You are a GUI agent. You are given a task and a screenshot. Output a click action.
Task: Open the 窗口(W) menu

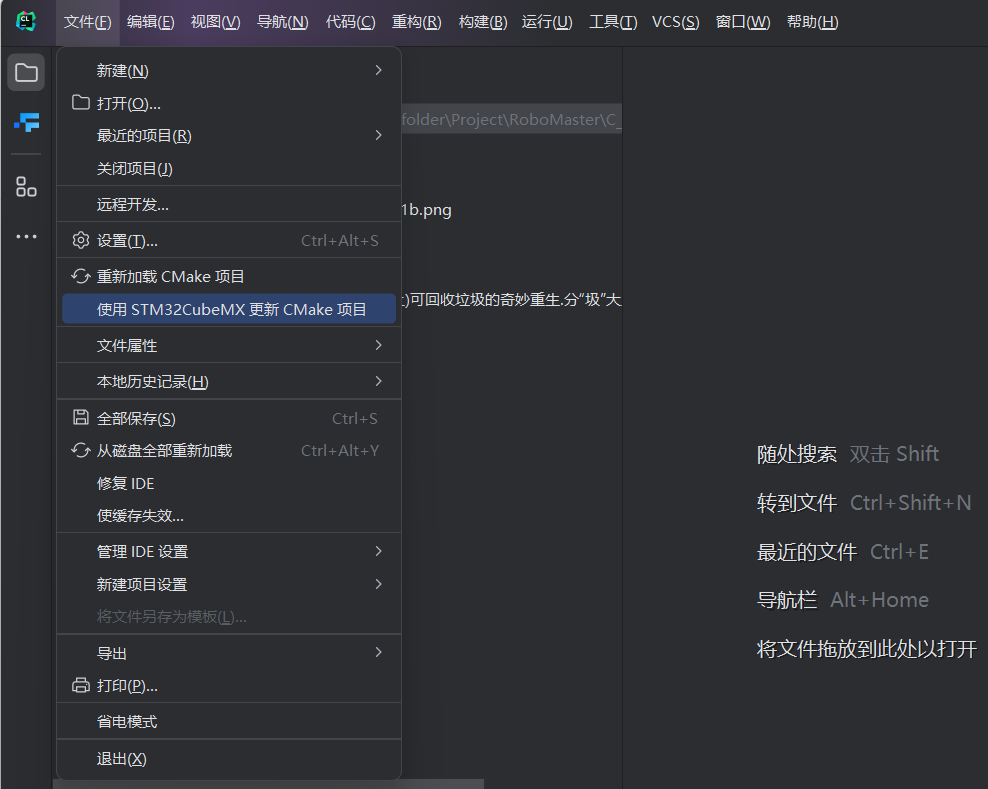(743, 22)
